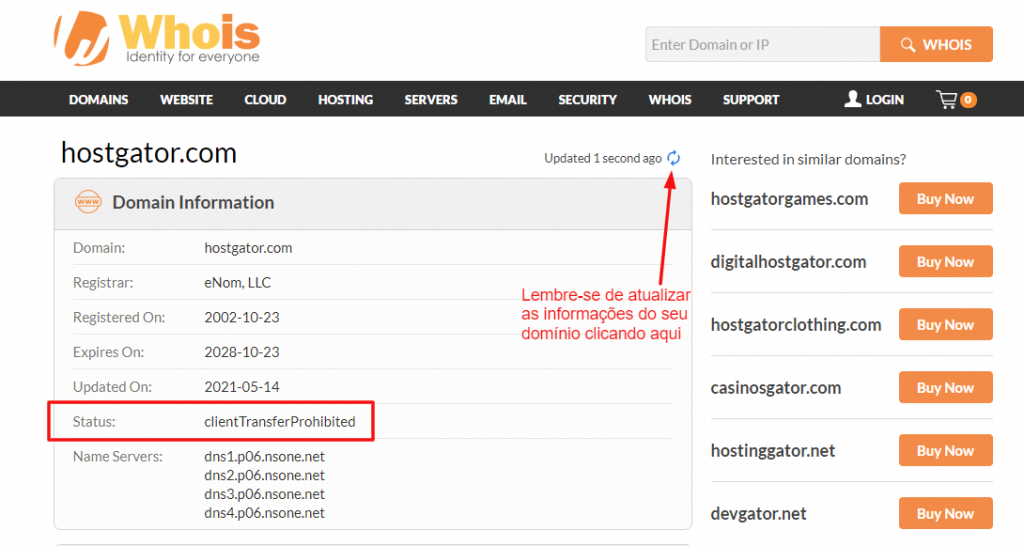The height and width of the screenshot is (546, 1024).
Task: Open the shopping cart icon
Action: (946, 99)
